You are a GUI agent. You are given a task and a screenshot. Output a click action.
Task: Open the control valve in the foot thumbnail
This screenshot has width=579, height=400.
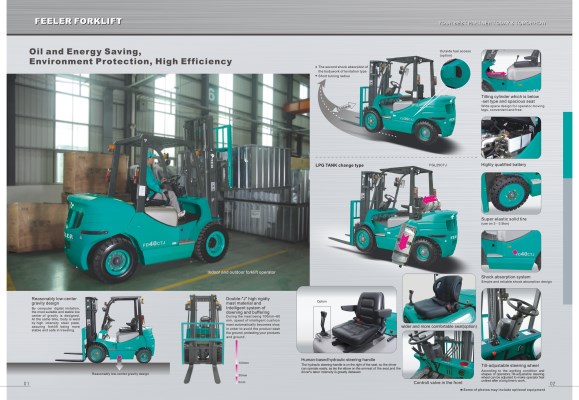tap(438, 355)
